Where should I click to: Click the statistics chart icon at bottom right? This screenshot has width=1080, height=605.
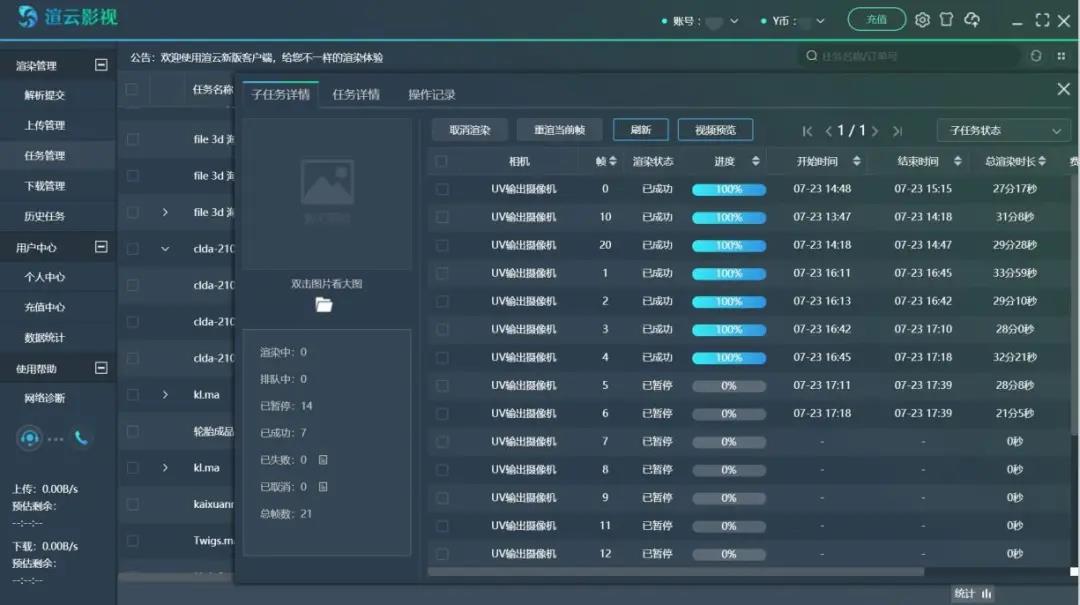(x=988, y=593)
